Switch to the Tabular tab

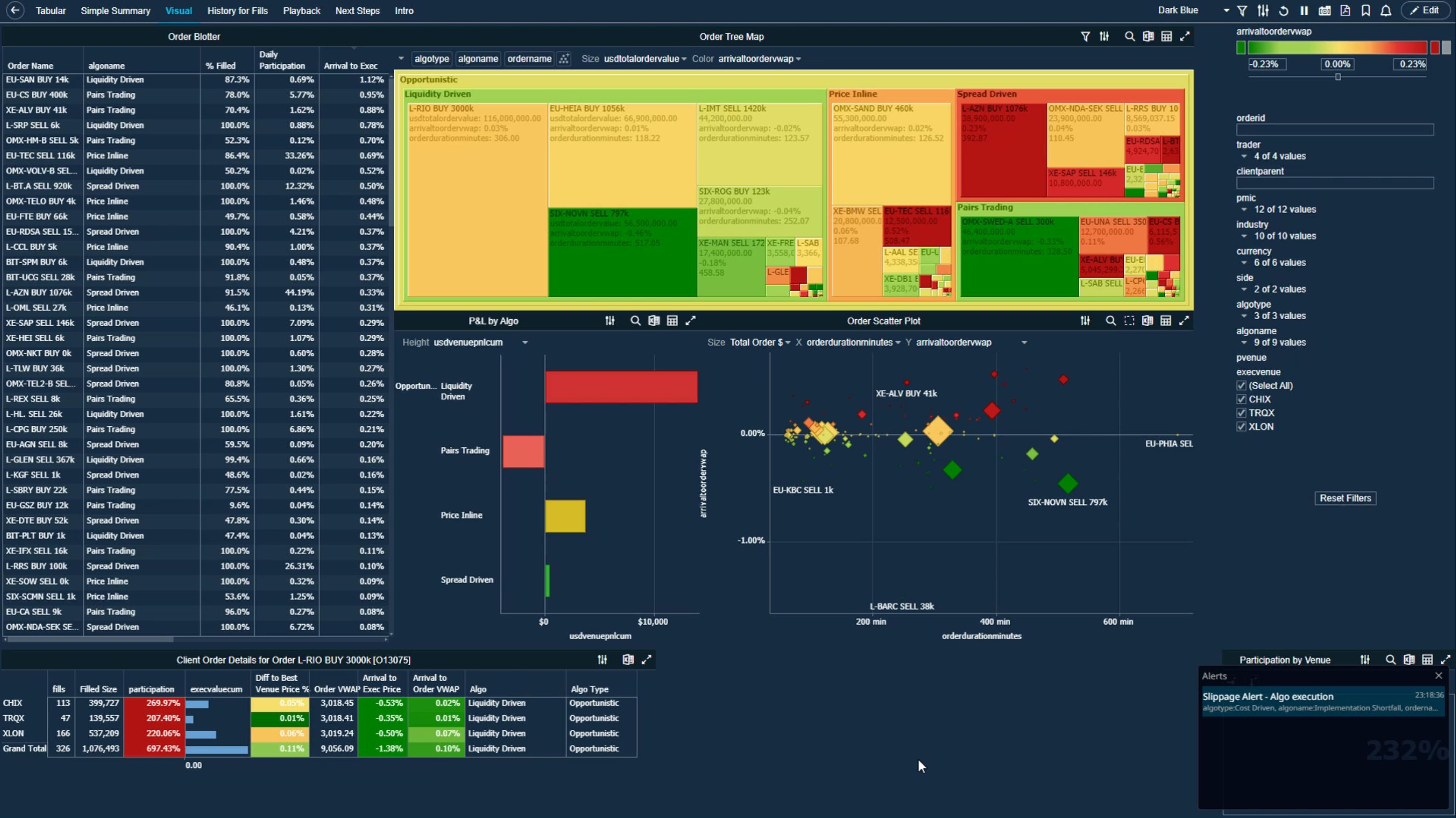click(50, 11)
